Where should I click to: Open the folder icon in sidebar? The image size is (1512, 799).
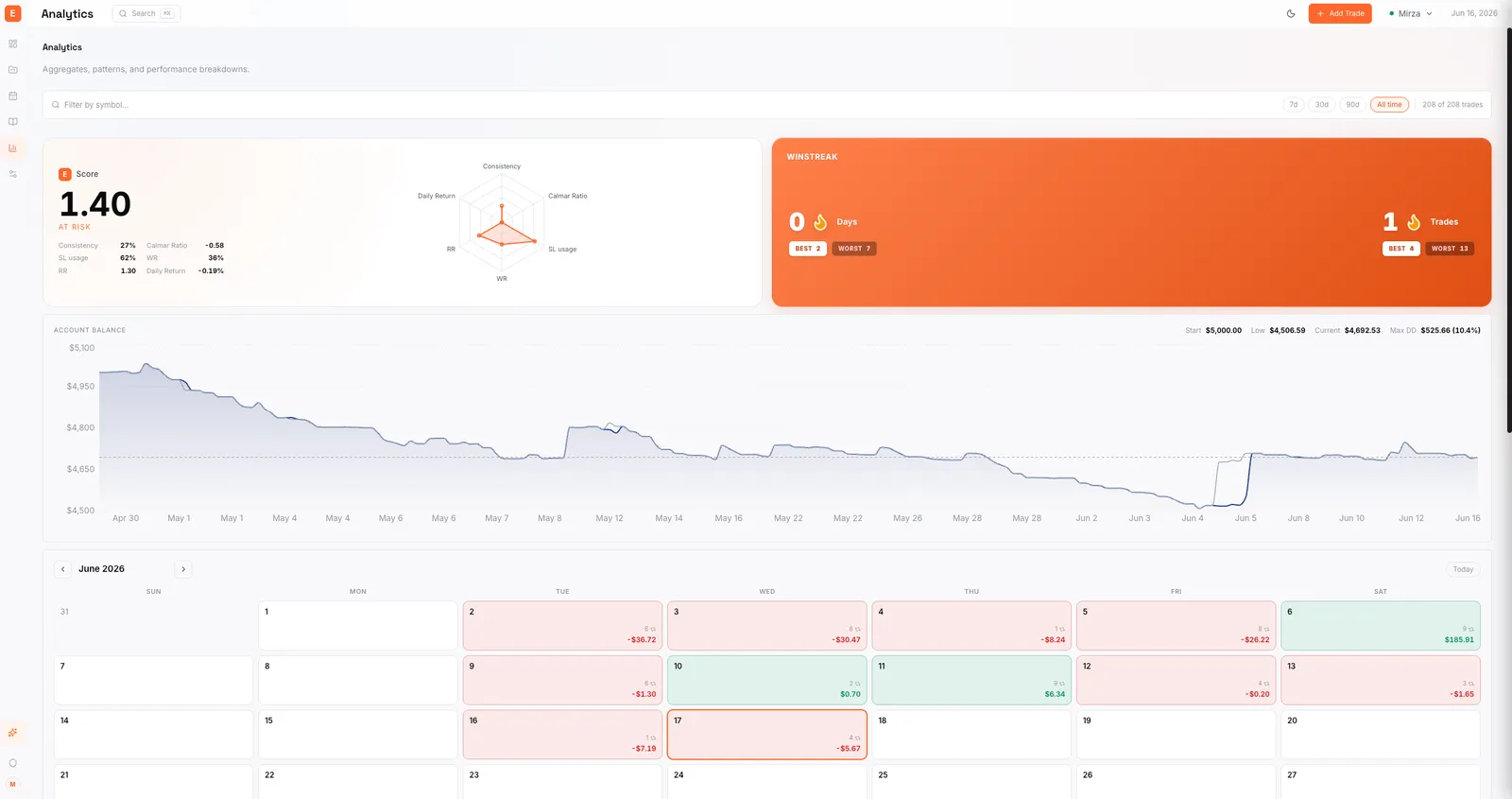pos(13,70)
